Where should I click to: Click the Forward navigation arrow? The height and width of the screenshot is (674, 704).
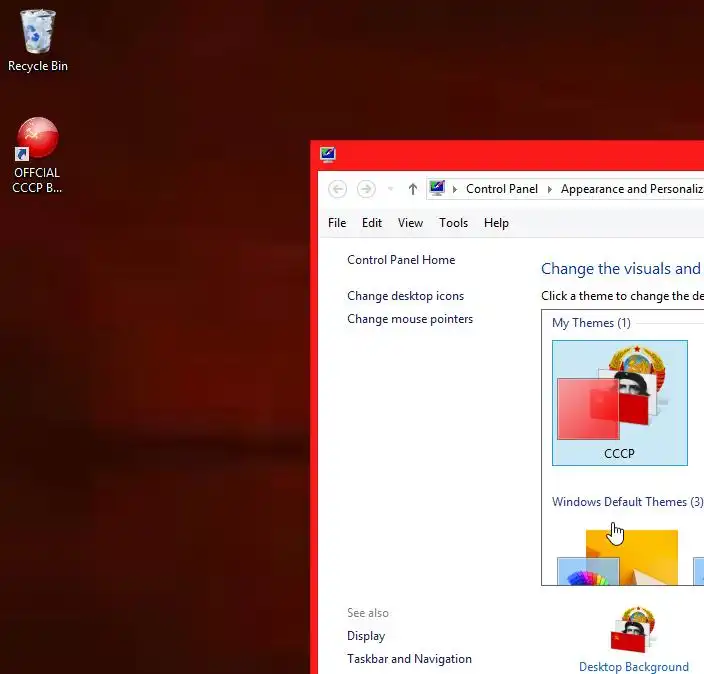click(366, 189)
